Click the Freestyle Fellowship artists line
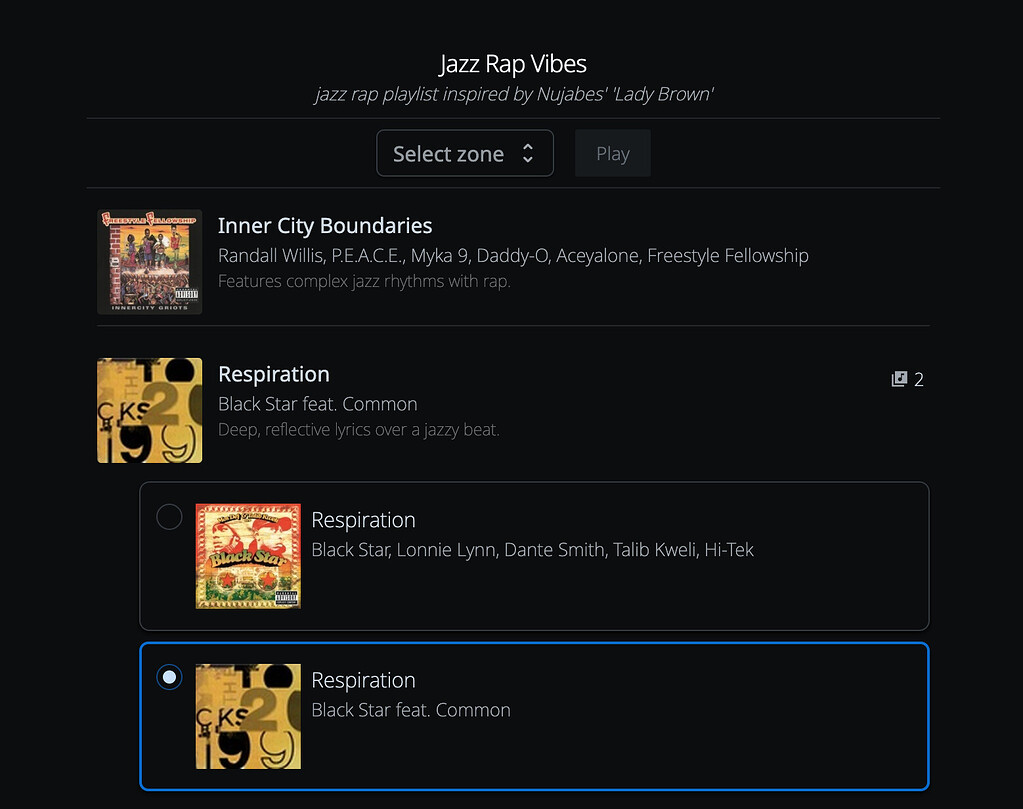 point(513,256)
